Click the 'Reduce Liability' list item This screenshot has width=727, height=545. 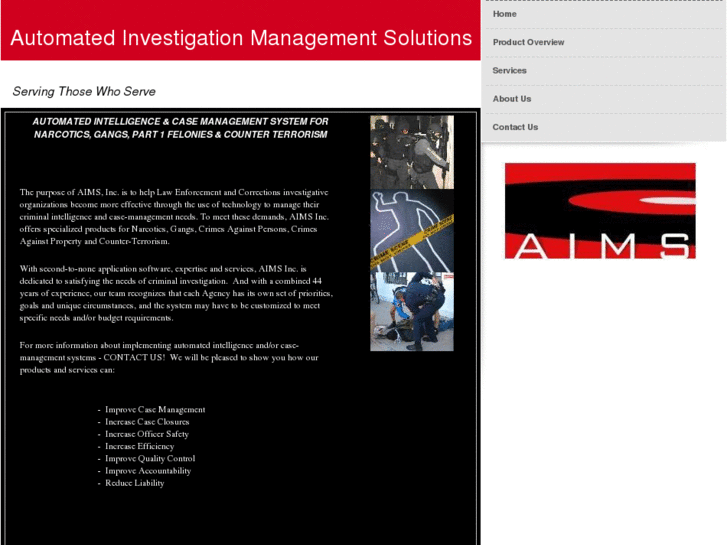pyautogui.click(x=134, y=483)
